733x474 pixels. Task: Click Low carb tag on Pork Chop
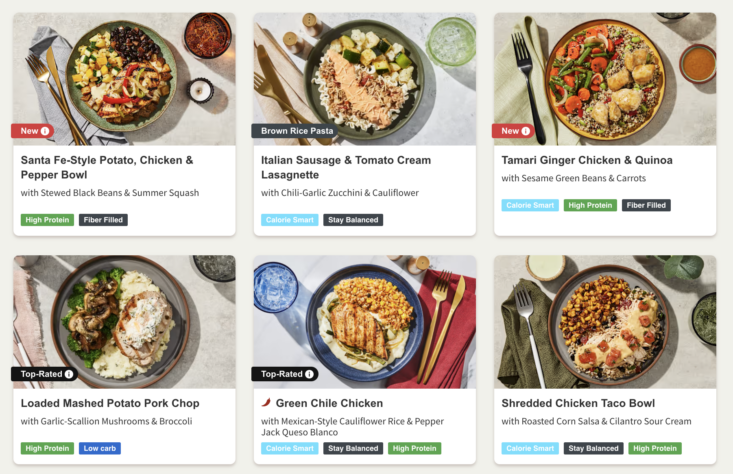click(x=100, y=448)
